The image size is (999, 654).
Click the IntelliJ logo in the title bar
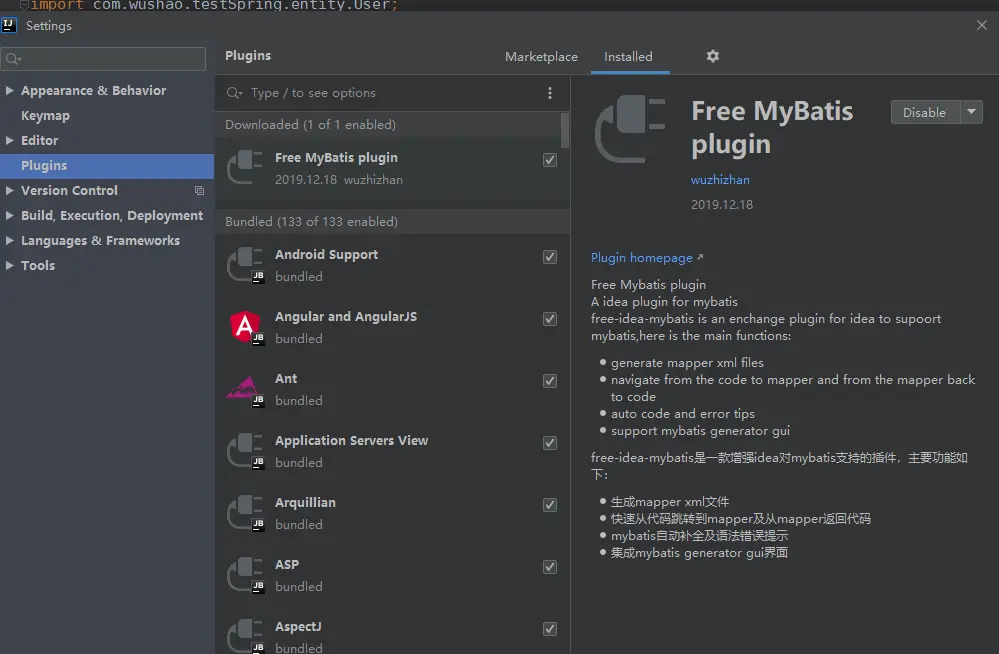(x=9, y=25)
